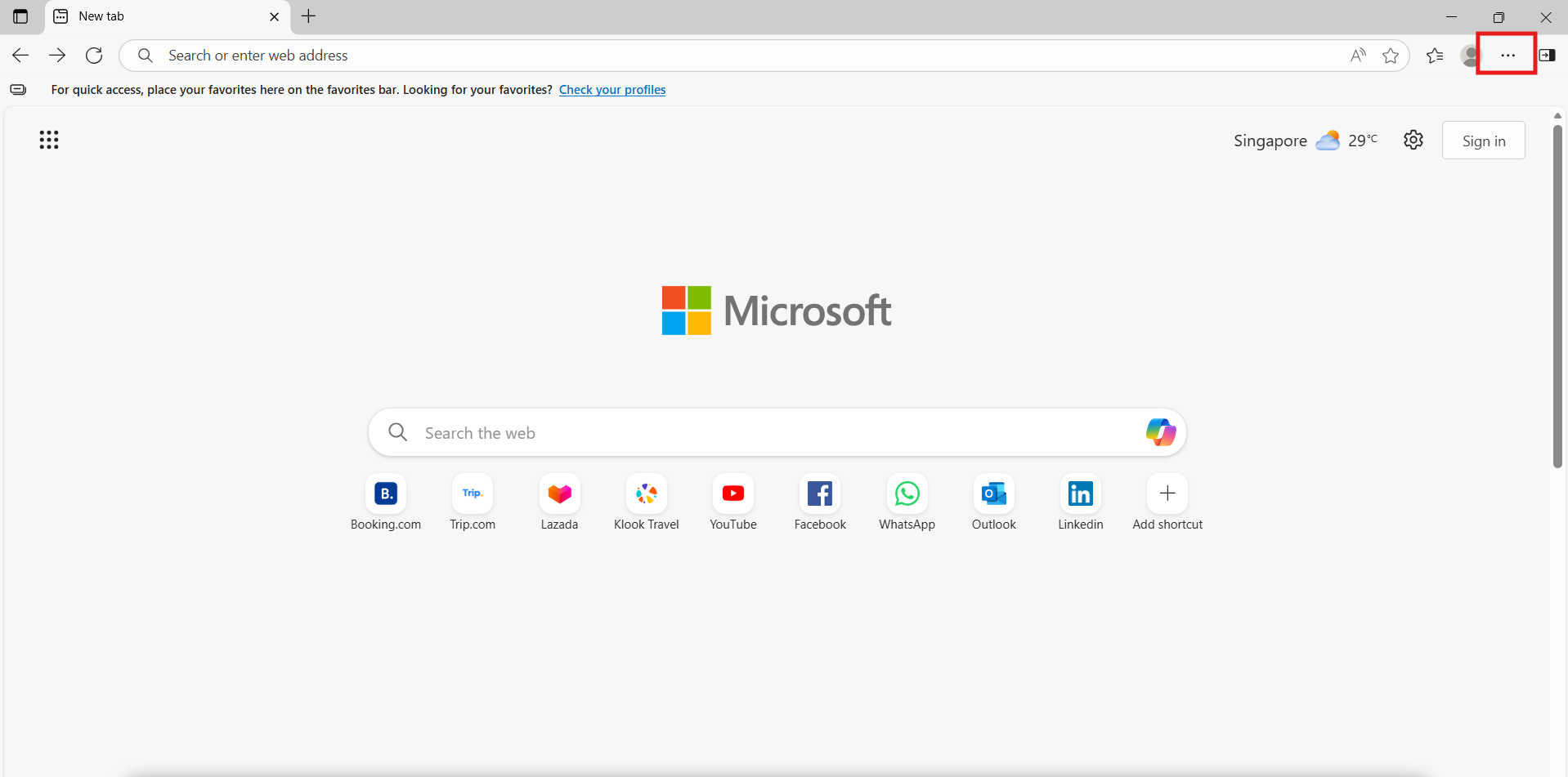Click the Search the web field
This screenshot has width=1568, height=777.
(x=768, y=433)
